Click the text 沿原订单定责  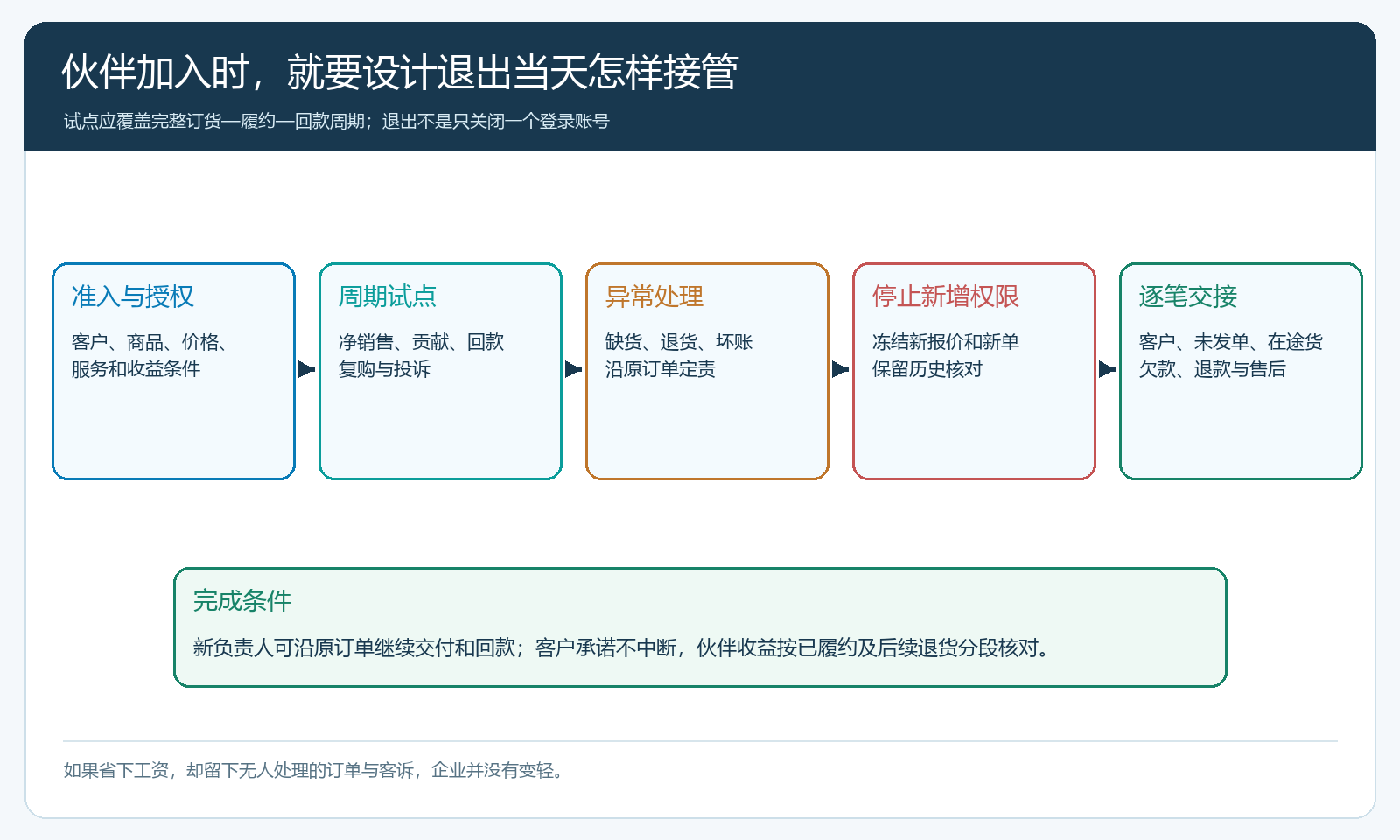pyautogui.click(x=661, y=369)
